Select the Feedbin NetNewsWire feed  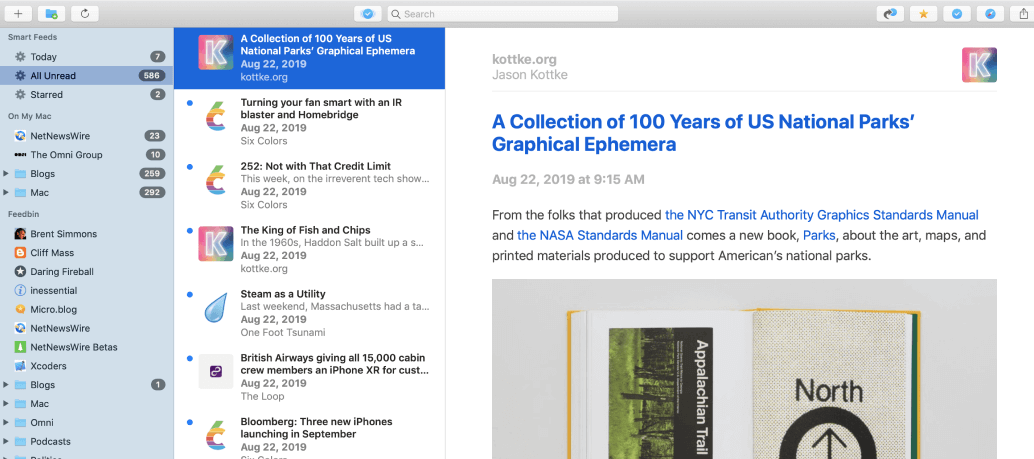click(86, 328)
